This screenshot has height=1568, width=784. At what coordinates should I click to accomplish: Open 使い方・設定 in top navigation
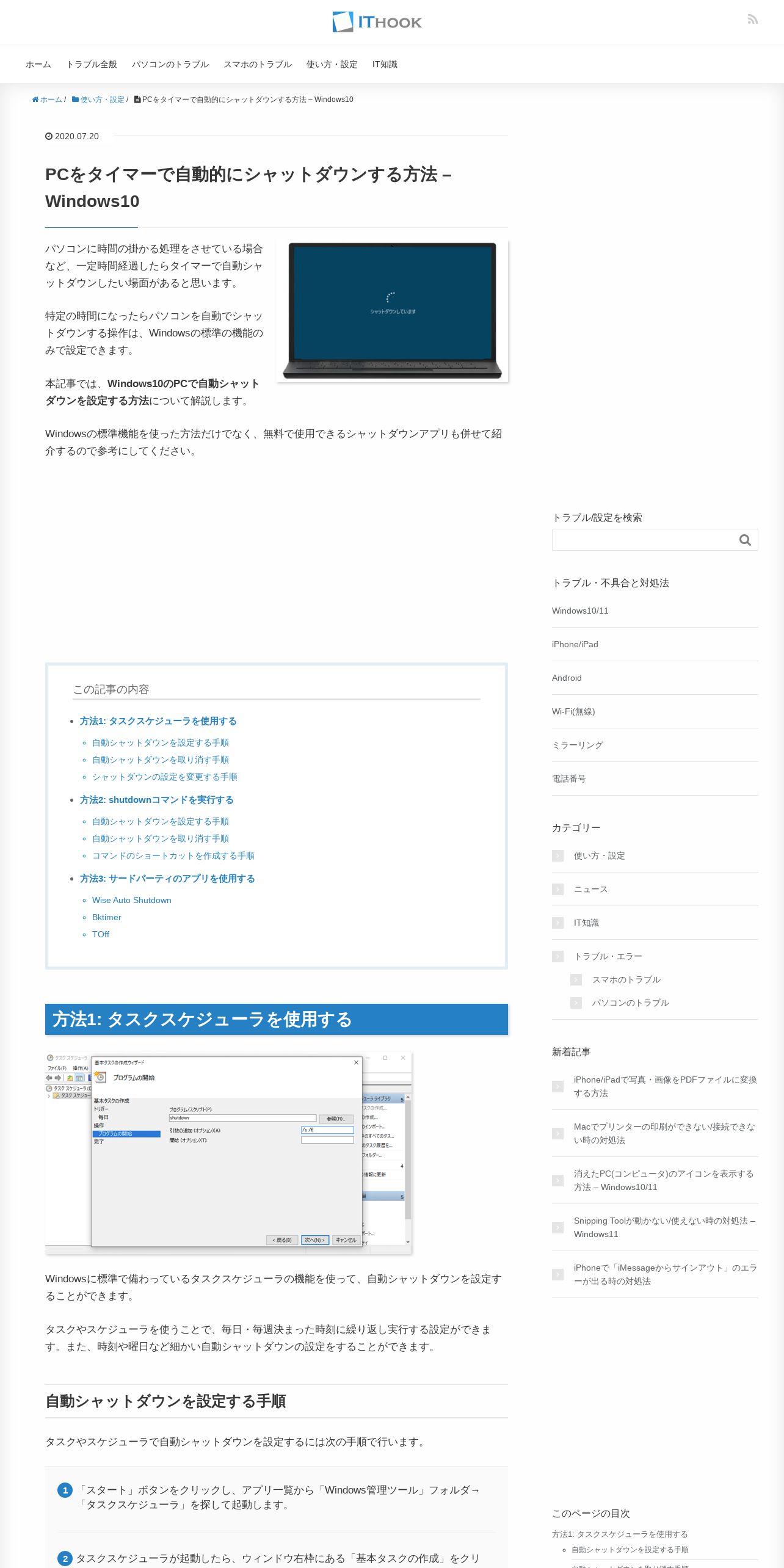click(332, 64)
